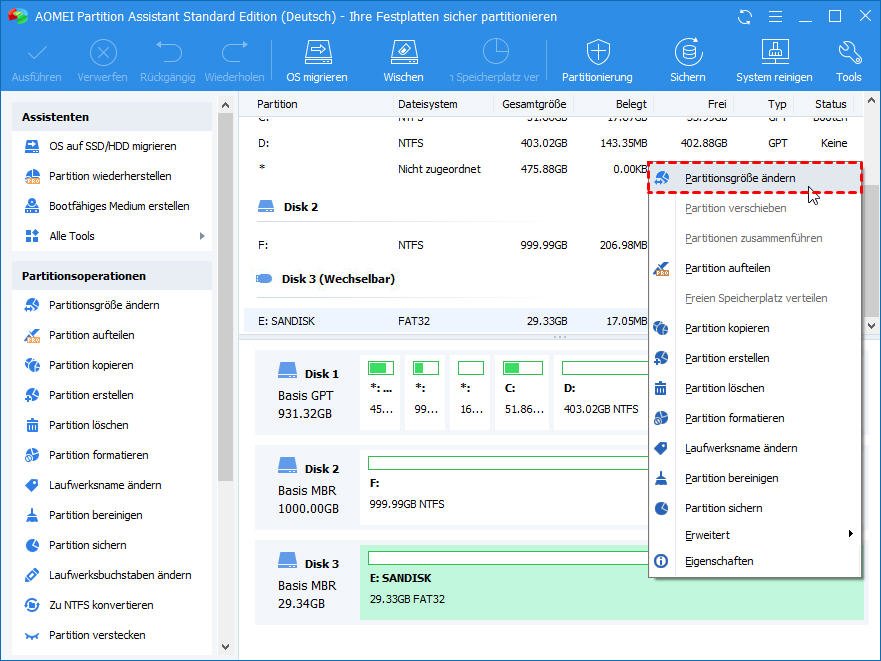Select Partition löschen in sidebar

tap(88, 425)
